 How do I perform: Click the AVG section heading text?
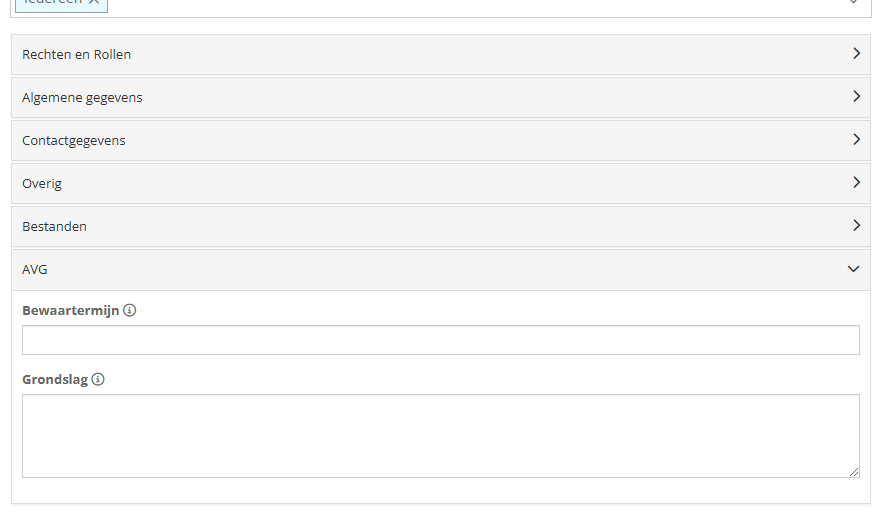[34, 270]
